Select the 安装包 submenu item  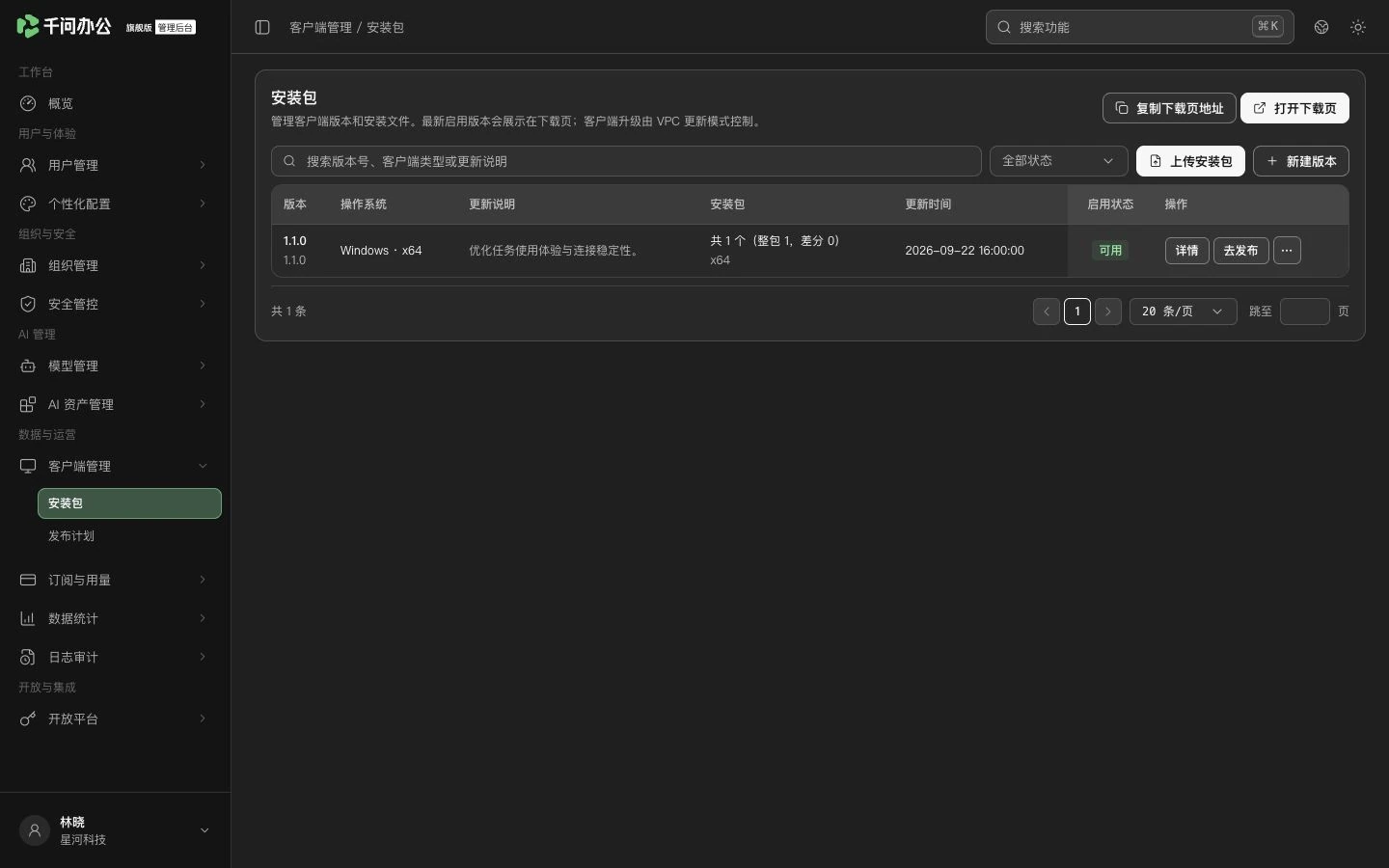point(129,503)
